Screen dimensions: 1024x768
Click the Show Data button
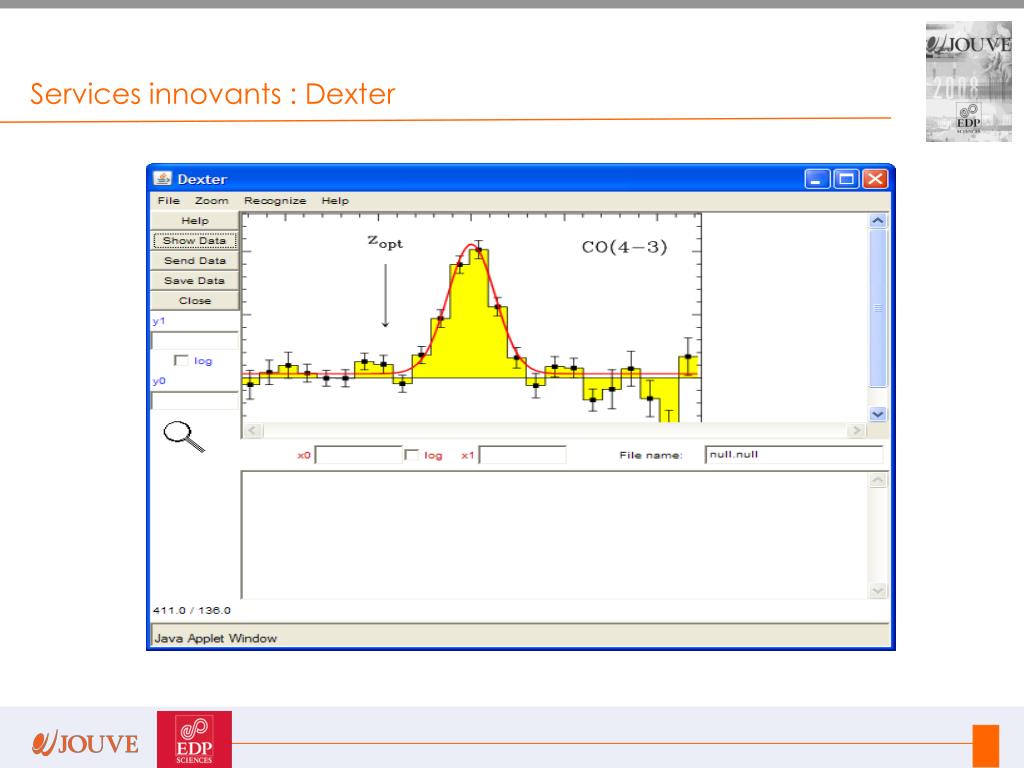pos(195,240)
